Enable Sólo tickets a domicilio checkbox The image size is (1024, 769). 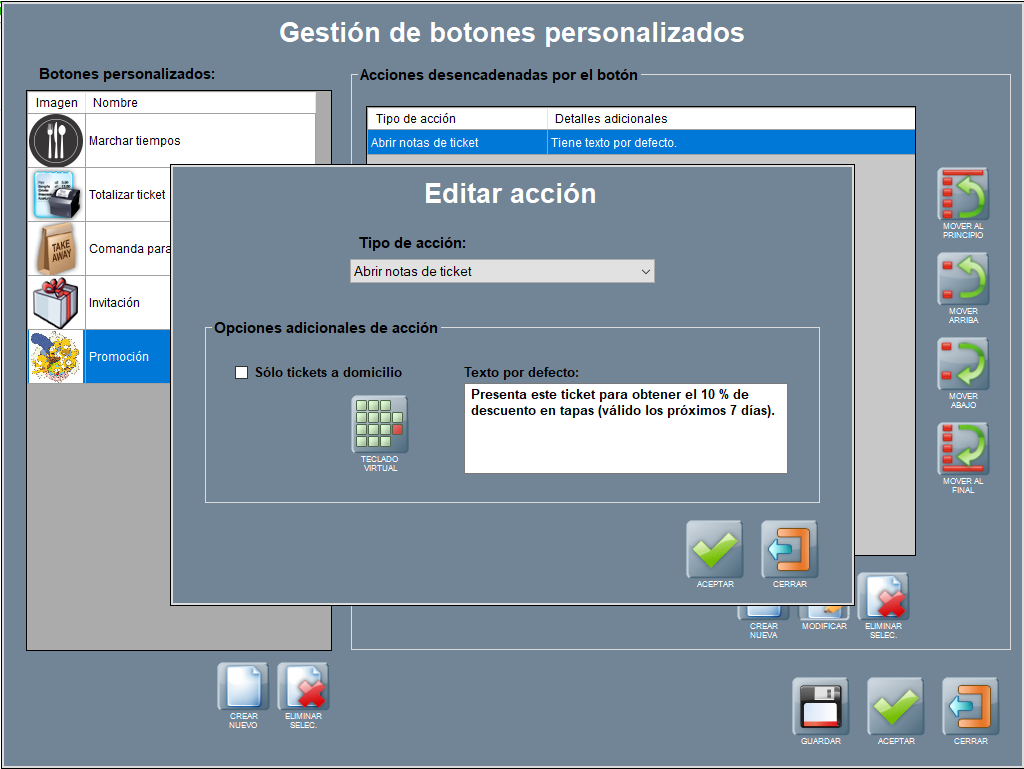coord(241,373)
